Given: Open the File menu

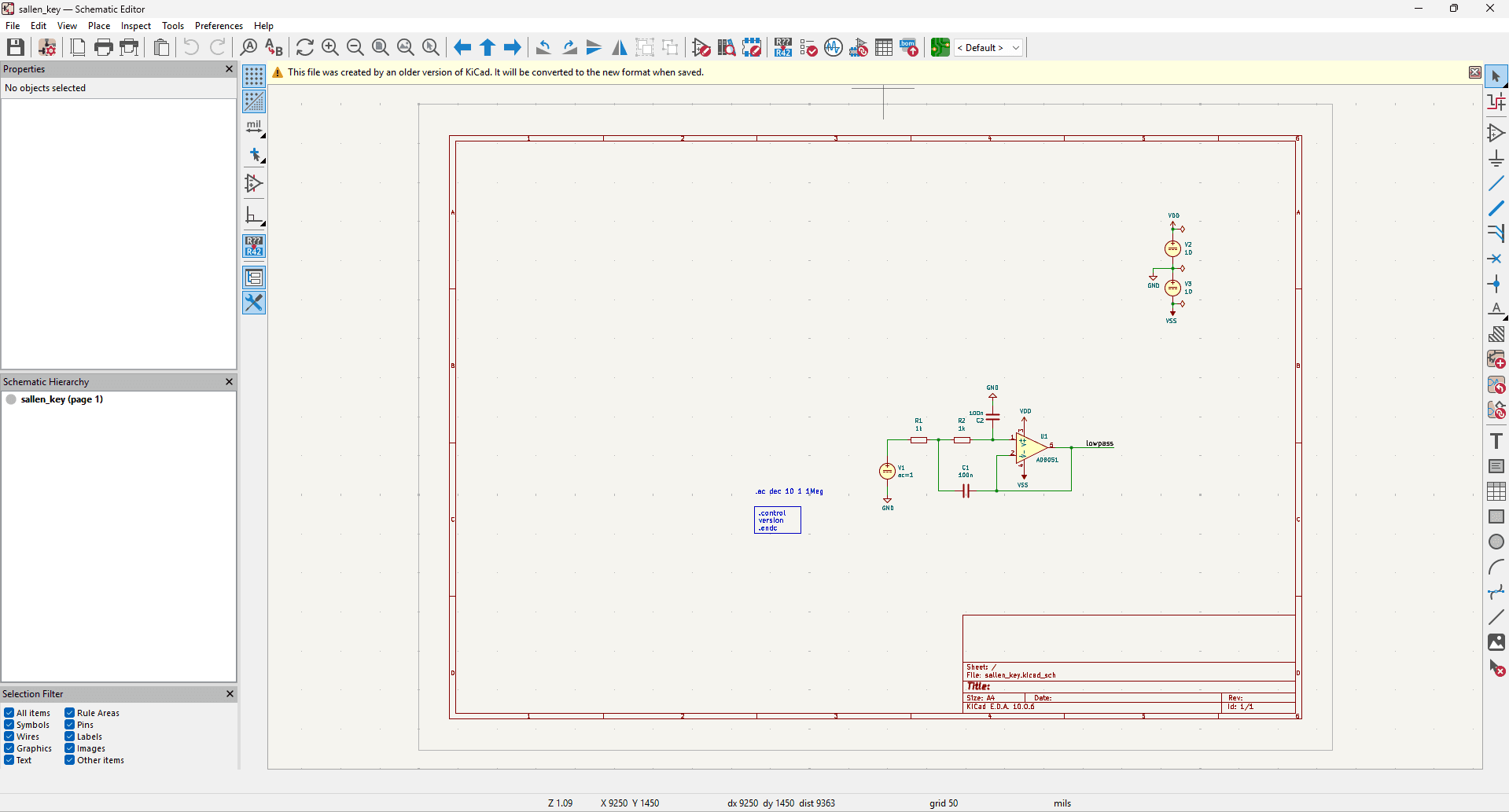Looking at the screenshot, I should click(13, 26).
